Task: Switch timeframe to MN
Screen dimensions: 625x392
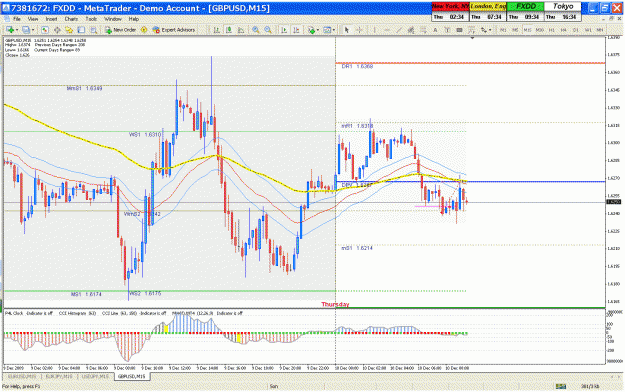Action: 599,30
